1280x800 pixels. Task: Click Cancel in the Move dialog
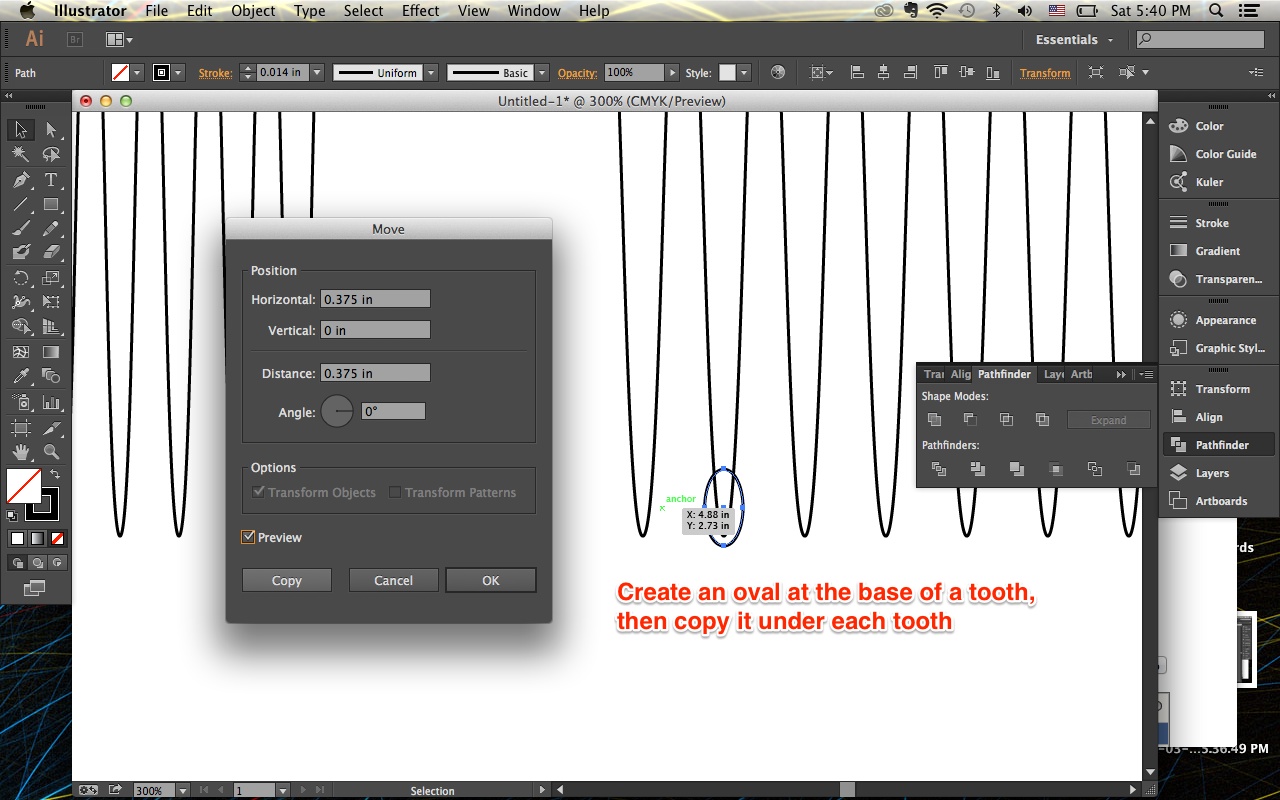(394, 580)
